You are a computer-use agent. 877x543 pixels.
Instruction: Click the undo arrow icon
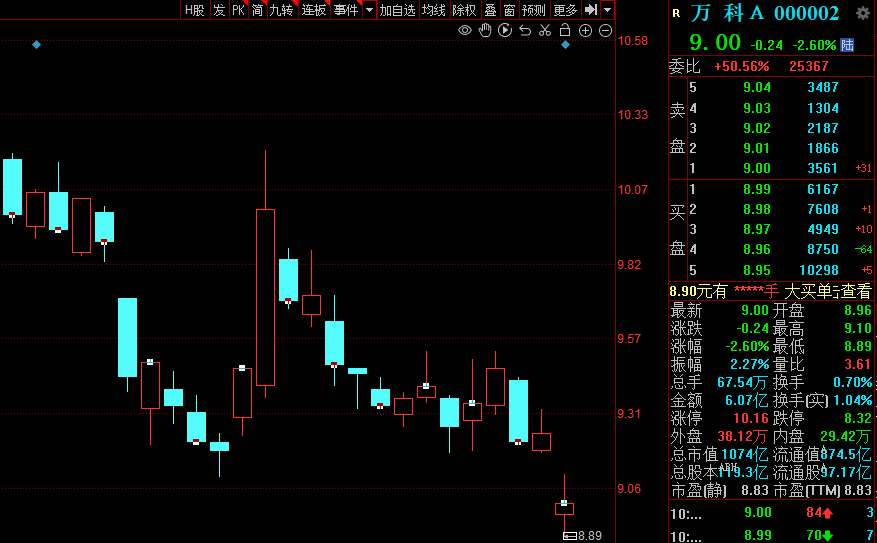click(x=525, y=30)
